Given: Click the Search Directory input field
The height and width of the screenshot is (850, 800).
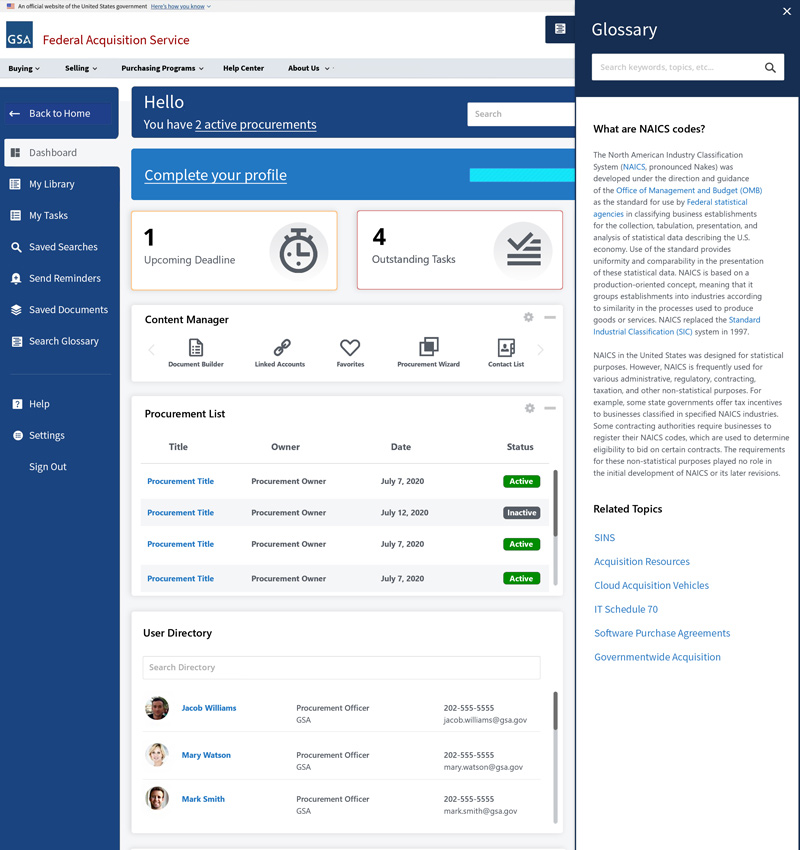Looking at the screenshot, I should 341,667.
